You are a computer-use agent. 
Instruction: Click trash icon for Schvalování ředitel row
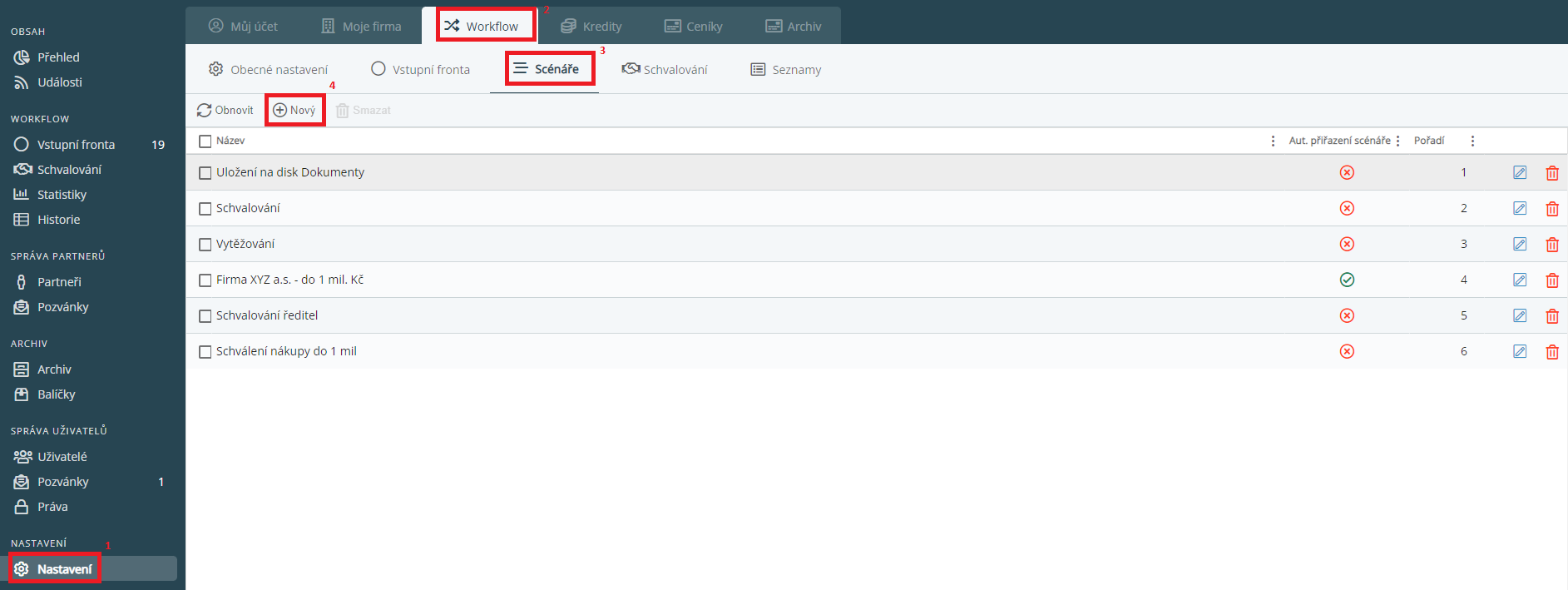pos(1551,316)
